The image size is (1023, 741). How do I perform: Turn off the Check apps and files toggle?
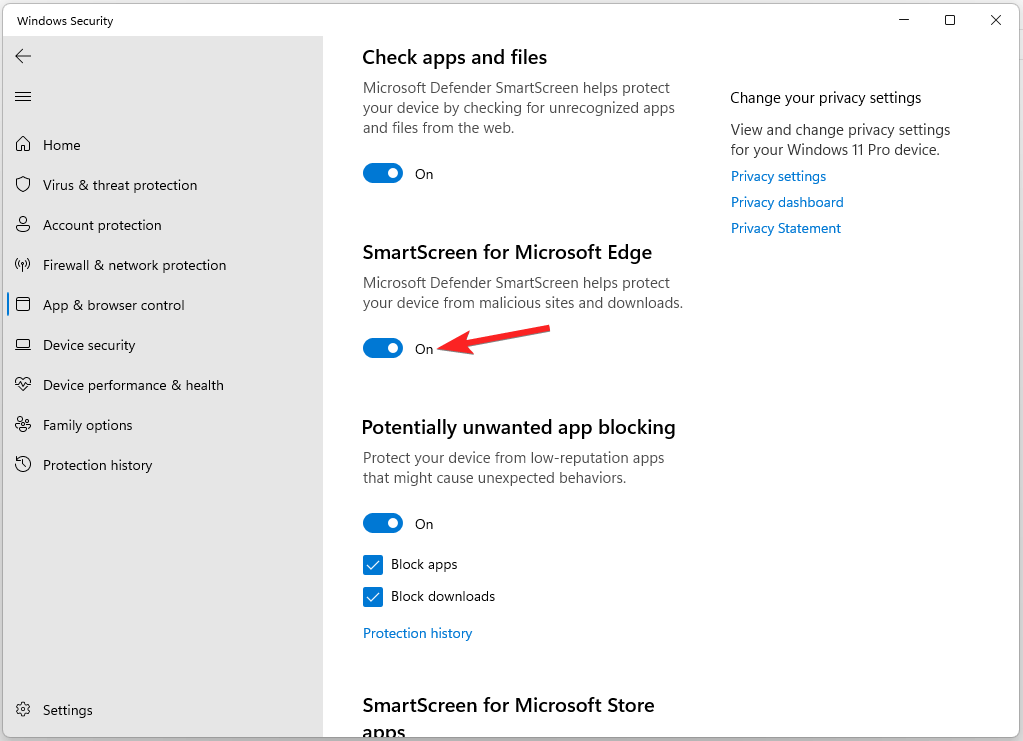[383, 173]
